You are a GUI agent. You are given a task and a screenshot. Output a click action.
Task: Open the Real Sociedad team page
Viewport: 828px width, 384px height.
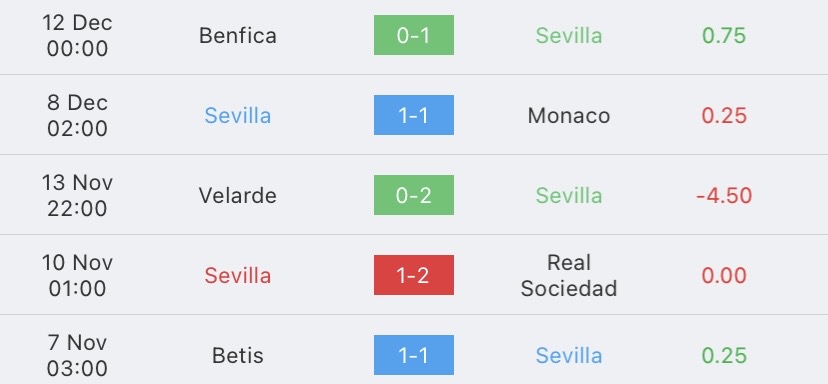click(x=569, y=275)
